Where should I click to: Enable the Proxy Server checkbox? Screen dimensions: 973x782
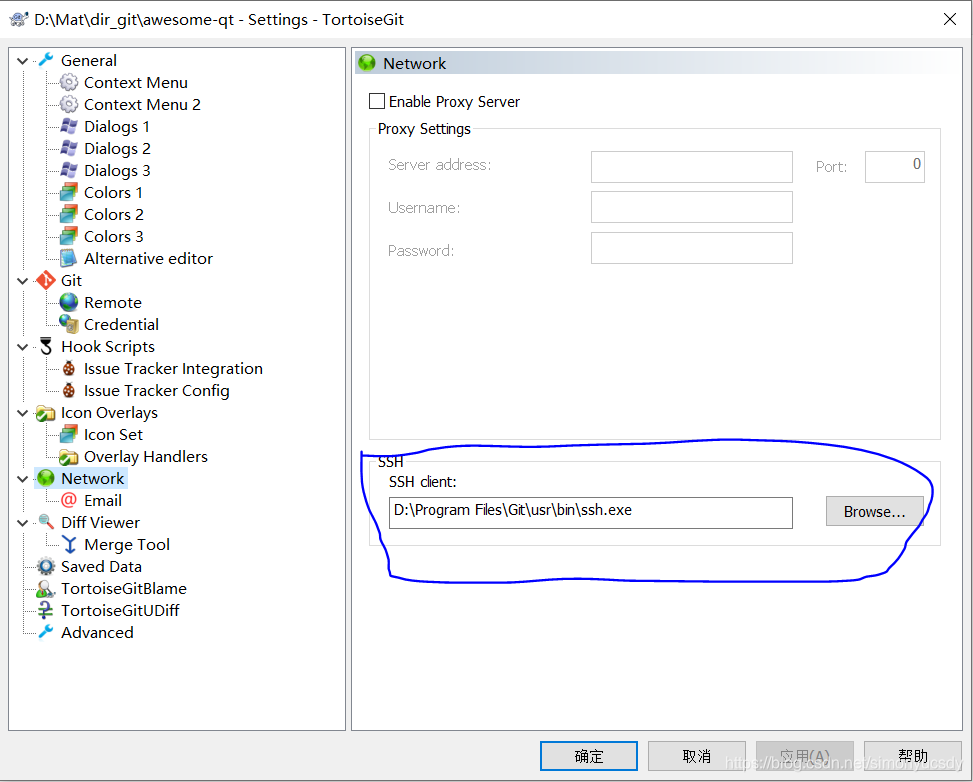[376, 101]
